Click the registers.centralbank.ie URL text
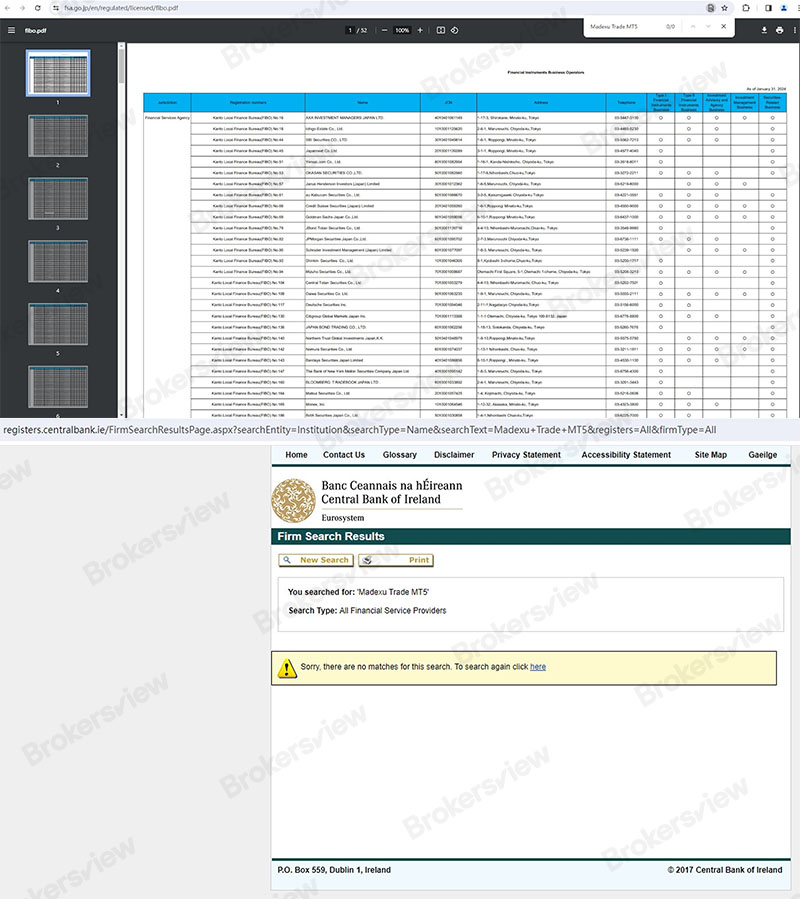Screen dimensions: 800x899 click(360, 430)
